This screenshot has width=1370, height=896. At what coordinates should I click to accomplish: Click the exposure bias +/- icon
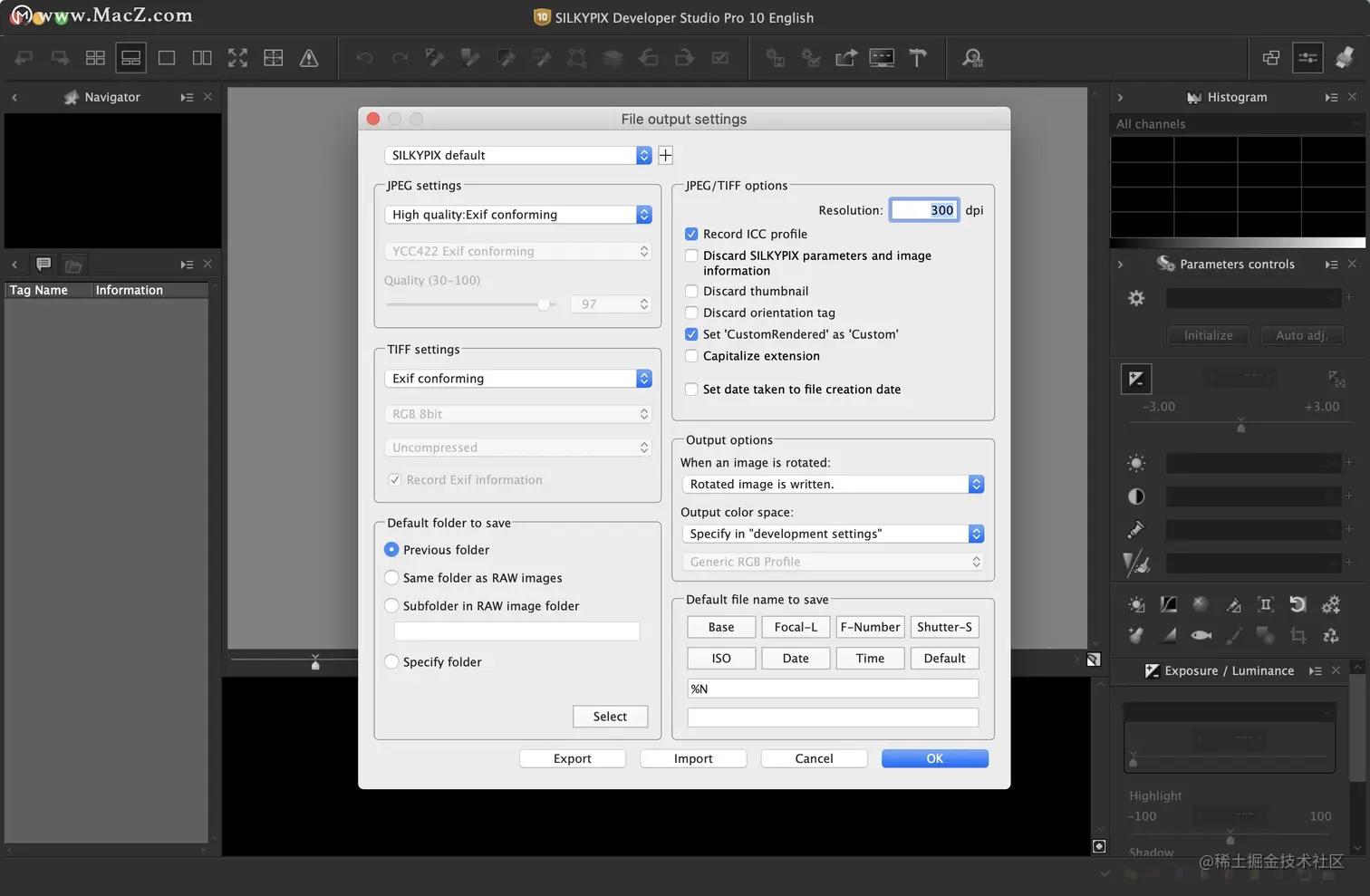[x=1136, y=379]
